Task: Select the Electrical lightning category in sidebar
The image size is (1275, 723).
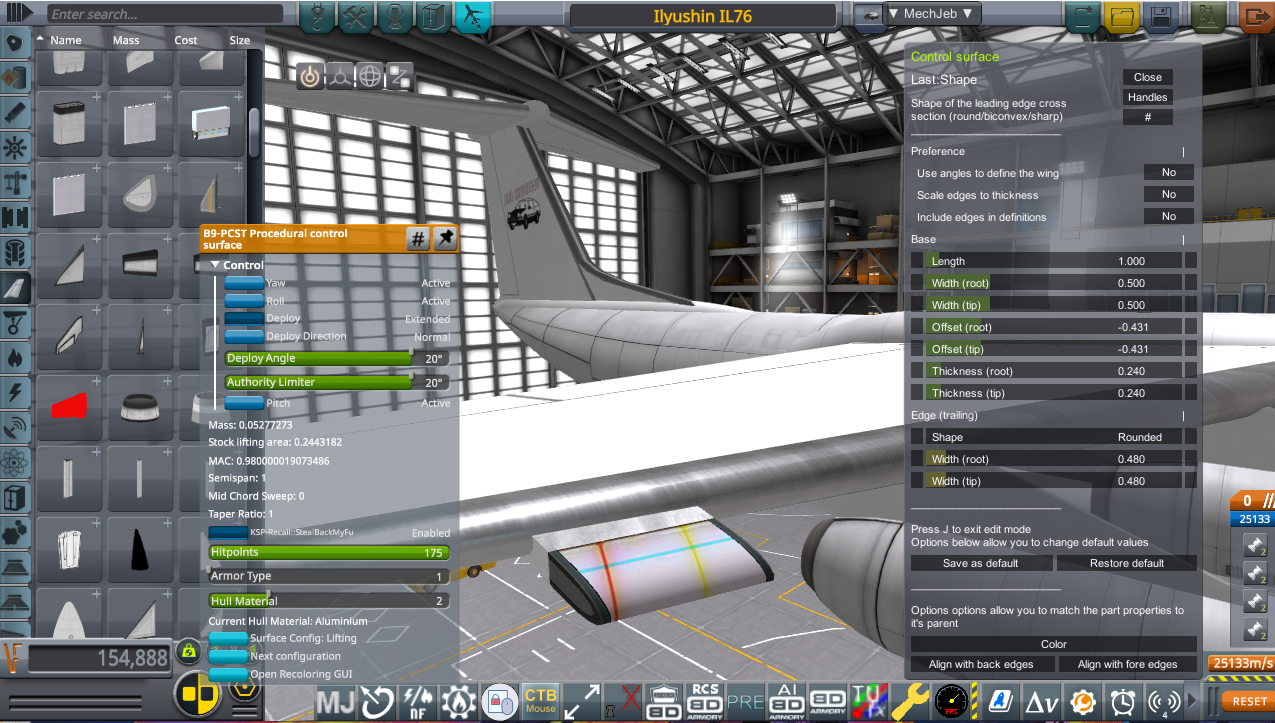Action: pyautogui.click(x=15, y=392)
